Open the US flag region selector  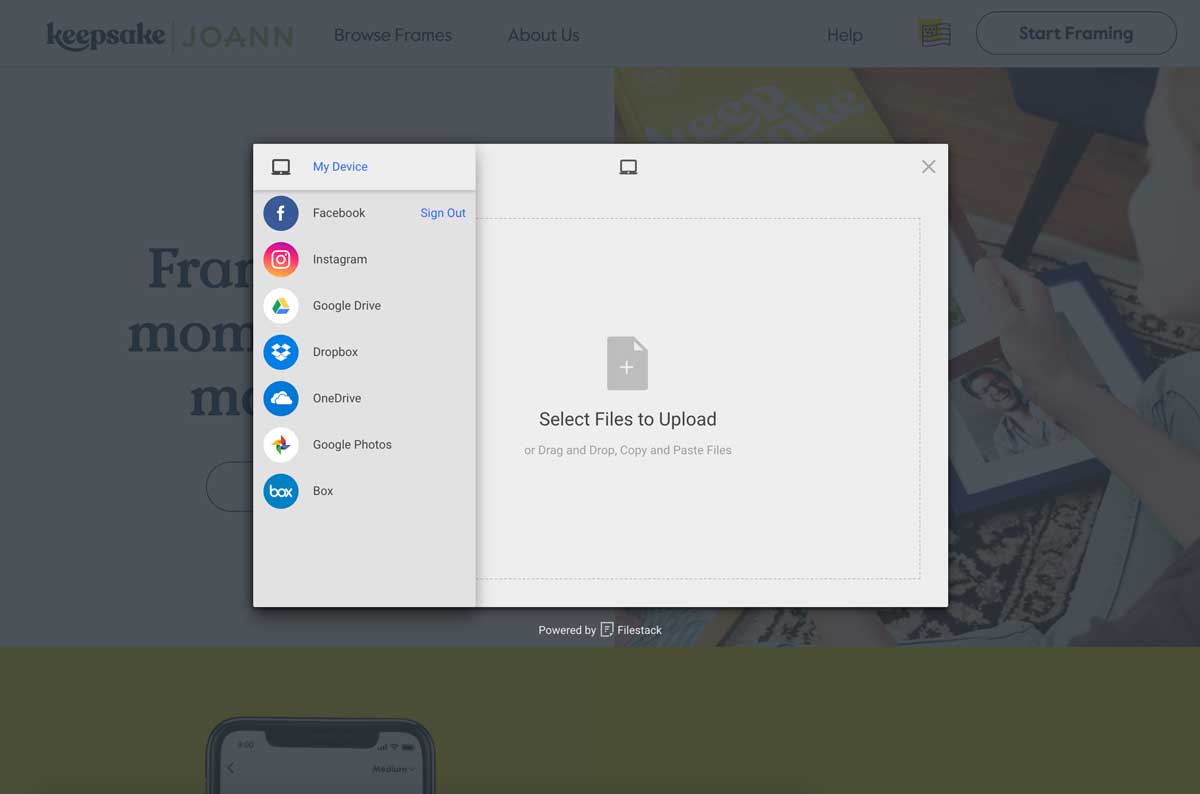(x=935, y=34)
